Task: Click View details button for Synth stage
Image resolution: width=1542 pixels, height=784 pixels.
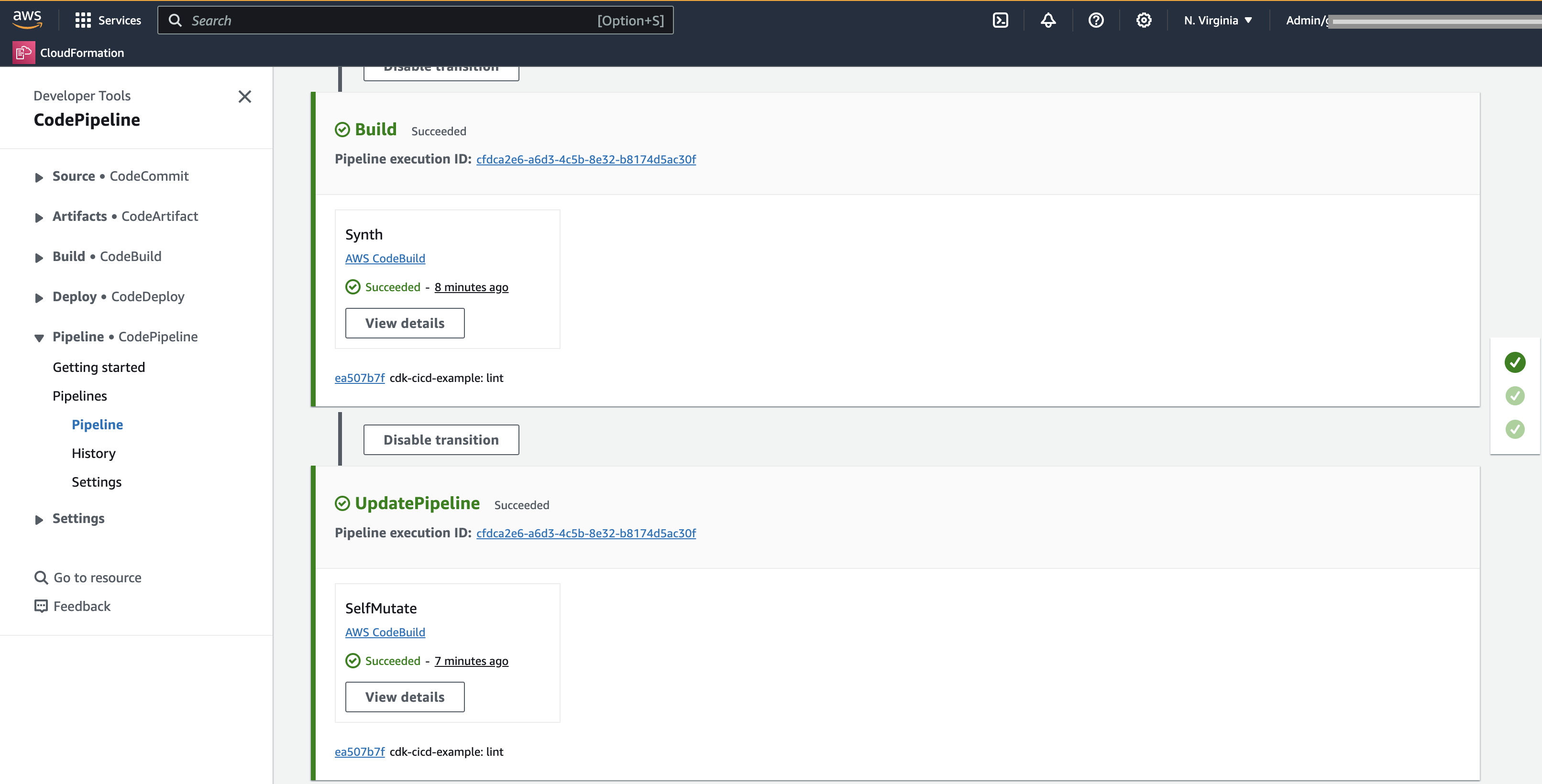Action: coord(404,322)
